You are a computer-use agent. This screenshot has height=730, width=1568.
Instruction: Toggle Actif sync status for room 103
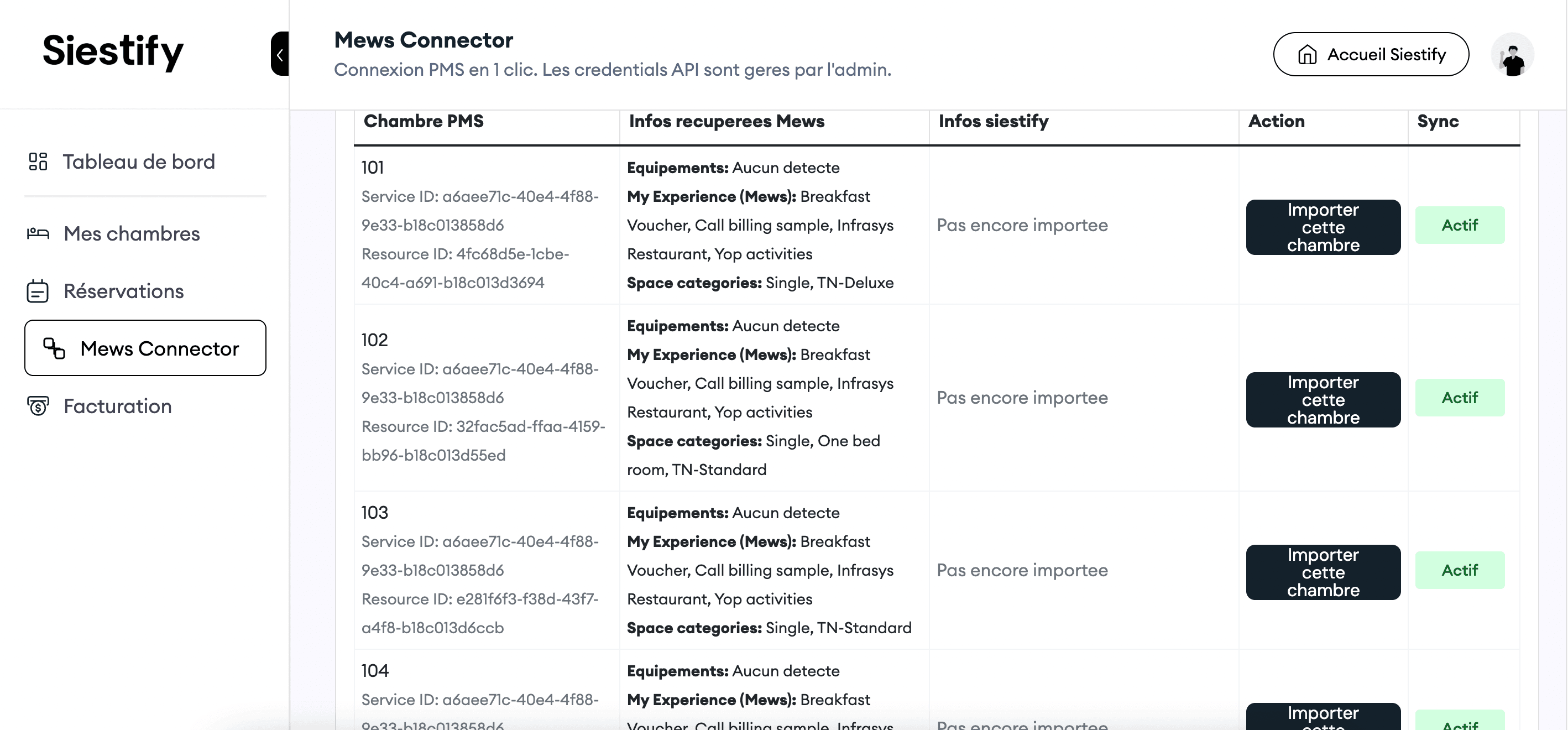pyautogui.click(x=1460, y=570)
